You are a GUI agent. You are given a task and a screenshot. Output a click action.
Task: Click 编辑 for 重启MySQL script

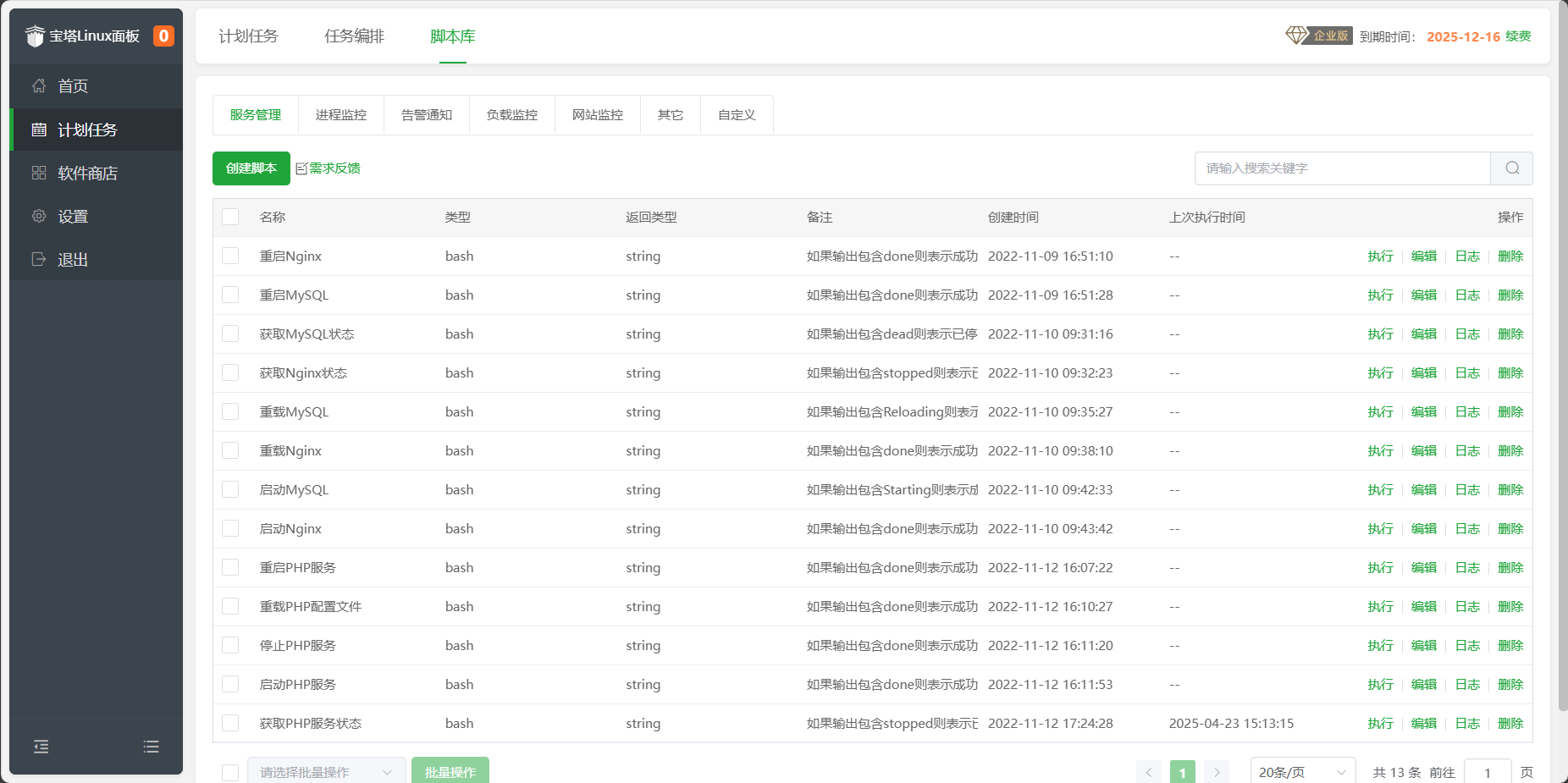pyautogui.click(x=1424, y=295)
